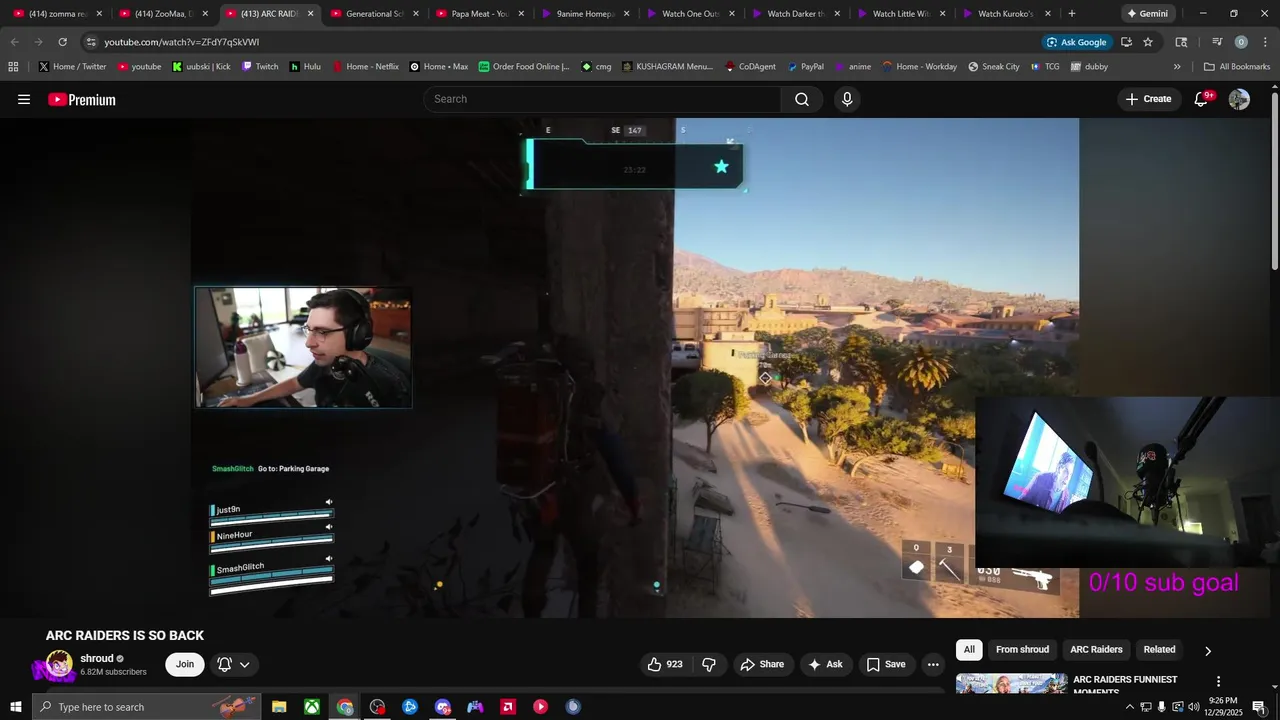
Task: Share the ARC Raiders video
Action: (x=762, y=664)
